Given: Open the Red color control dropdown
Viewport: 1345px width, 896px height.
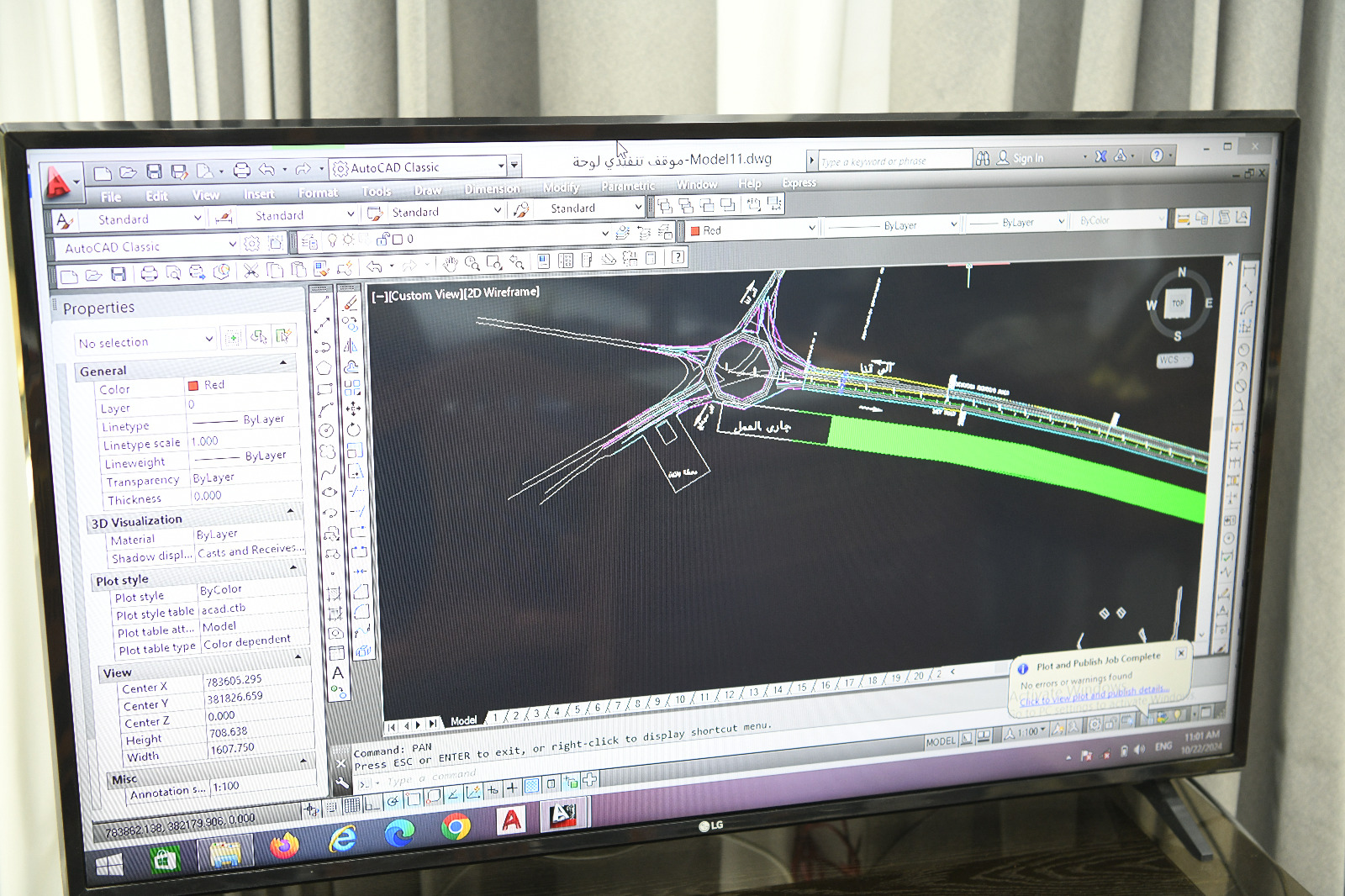Looking at the screenshot, I should pyautogui.click(x=752, y=229).
